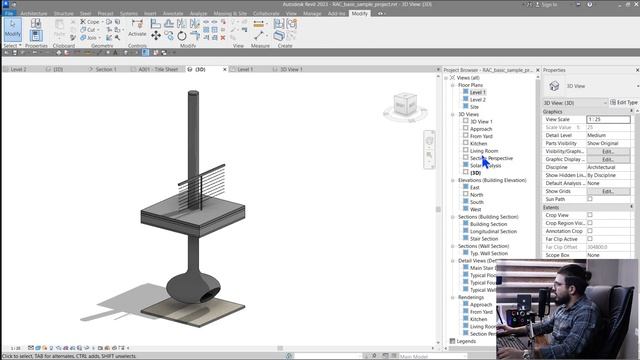Select the Modify tool in the ribbon
The height and width of the screenshot is (360, 640).
[x=13, y=29]
